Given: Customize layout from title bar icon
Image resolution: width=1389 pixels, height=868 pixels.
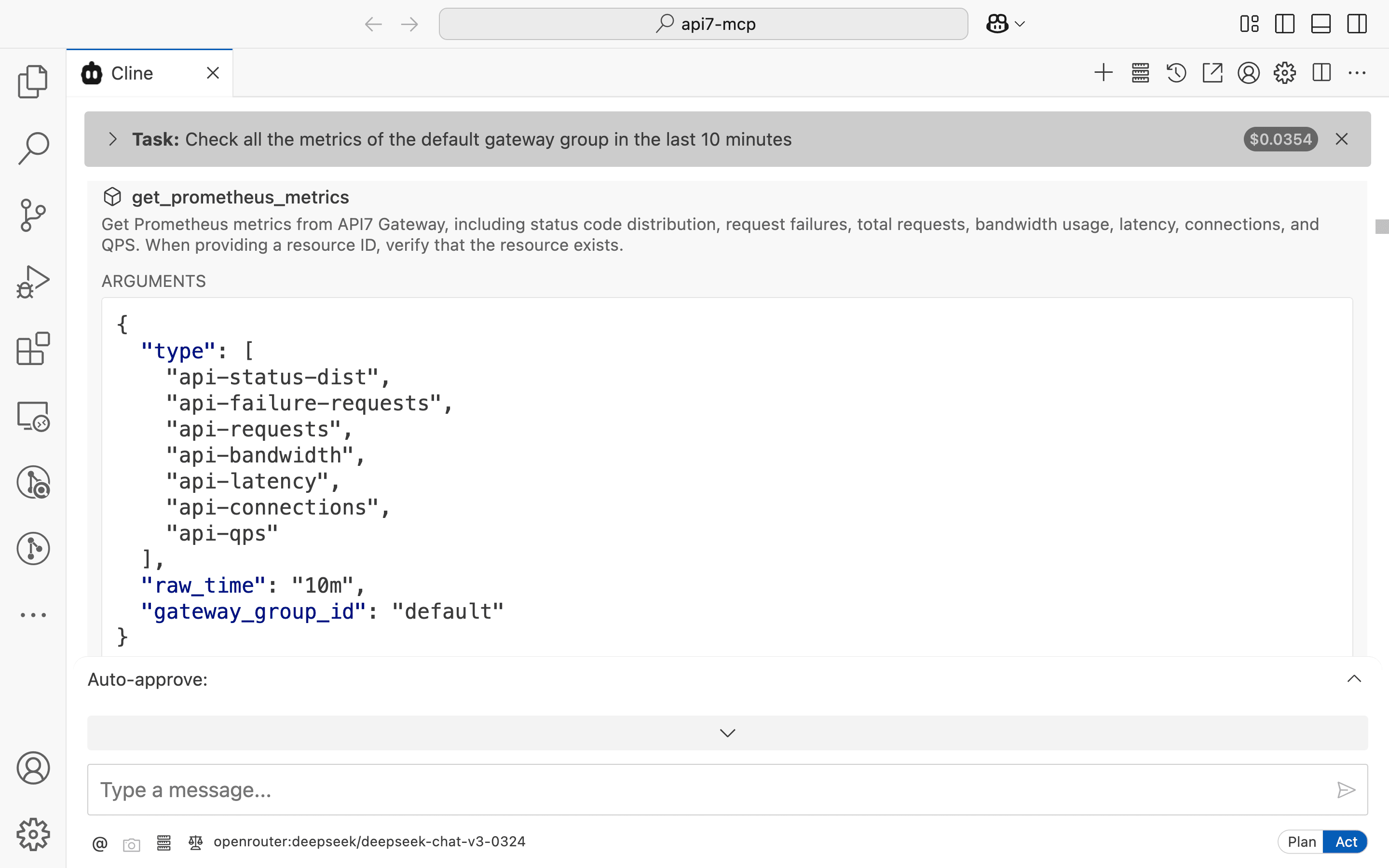Looking at the screenshot, I should click(1249, 24).
